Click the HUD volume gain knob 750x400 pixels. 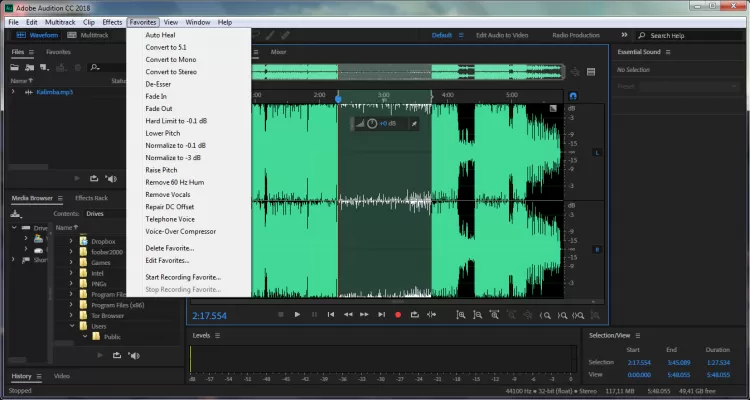(372, 123)
